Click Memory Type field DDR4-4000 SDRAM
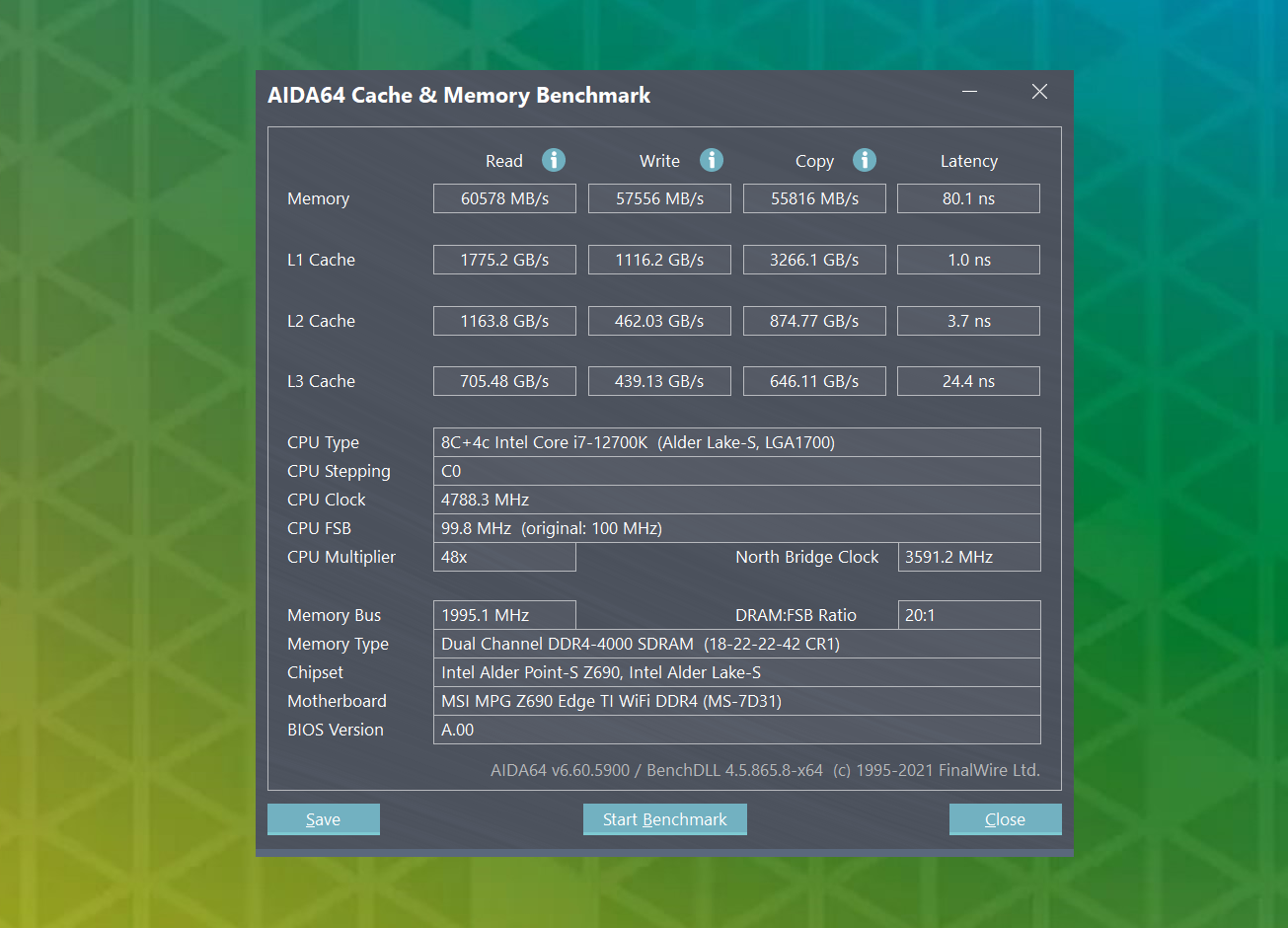 737,644
